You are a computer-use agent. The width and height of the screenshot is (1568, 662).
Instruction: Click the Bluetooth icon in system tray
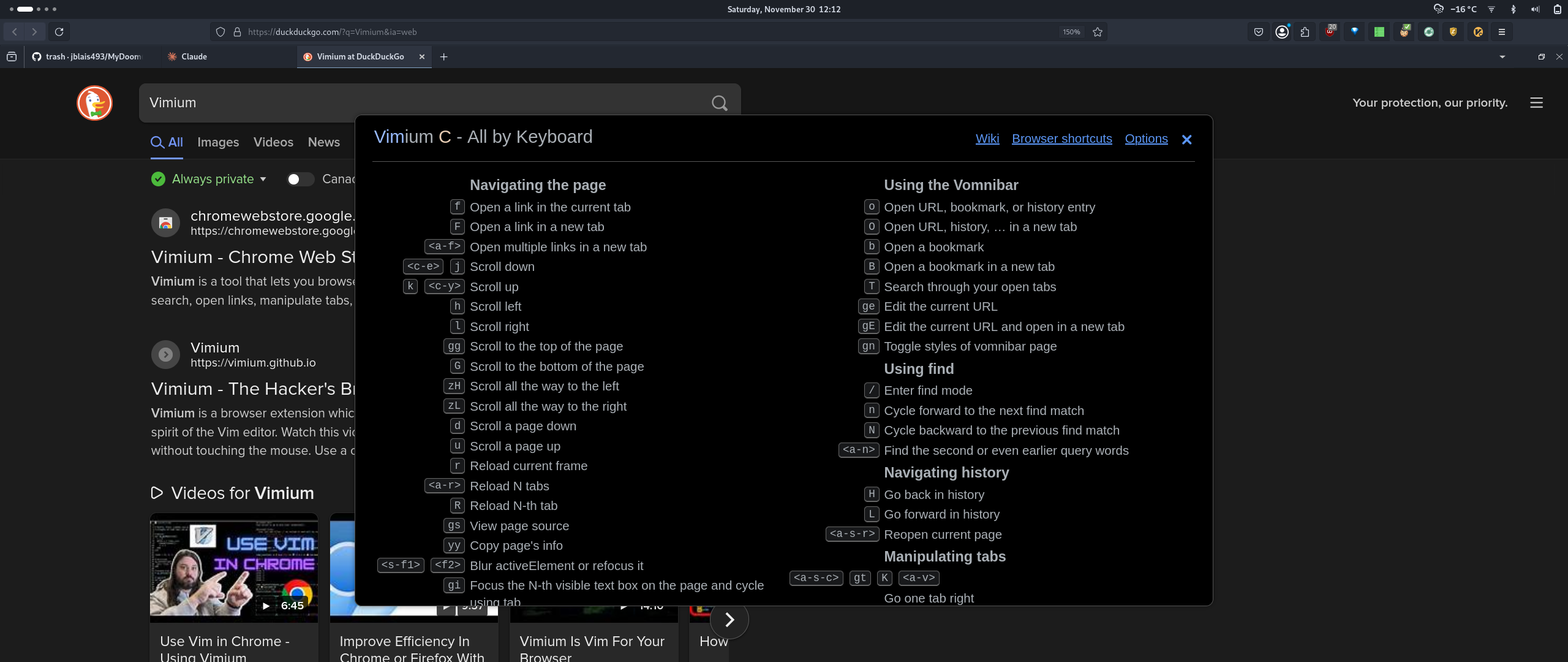click(1513, 9)
